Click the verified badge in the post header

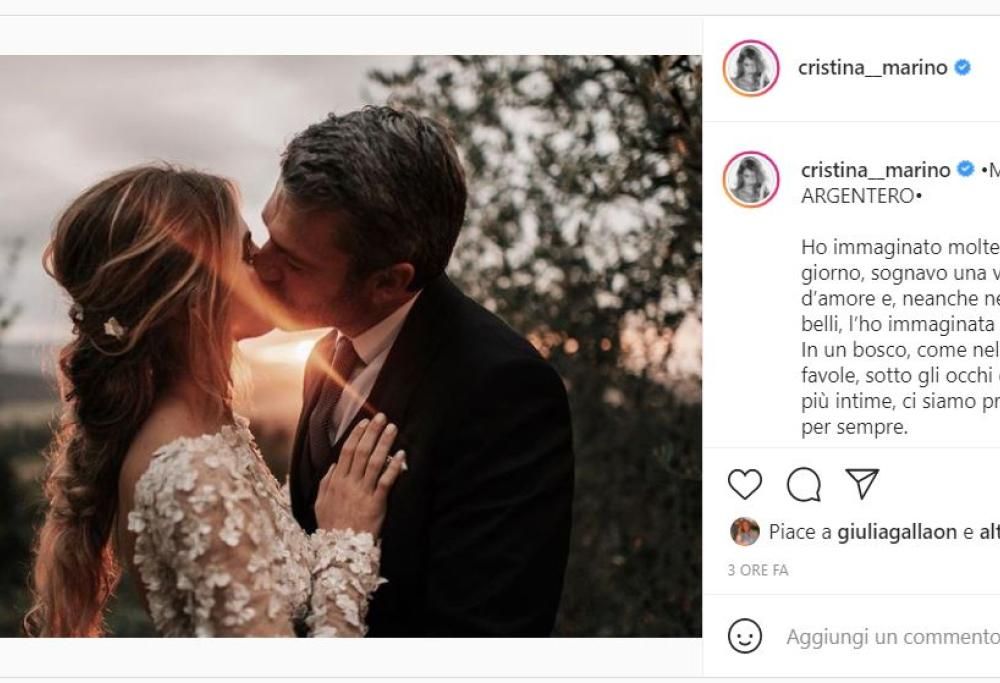coord(963,68)
